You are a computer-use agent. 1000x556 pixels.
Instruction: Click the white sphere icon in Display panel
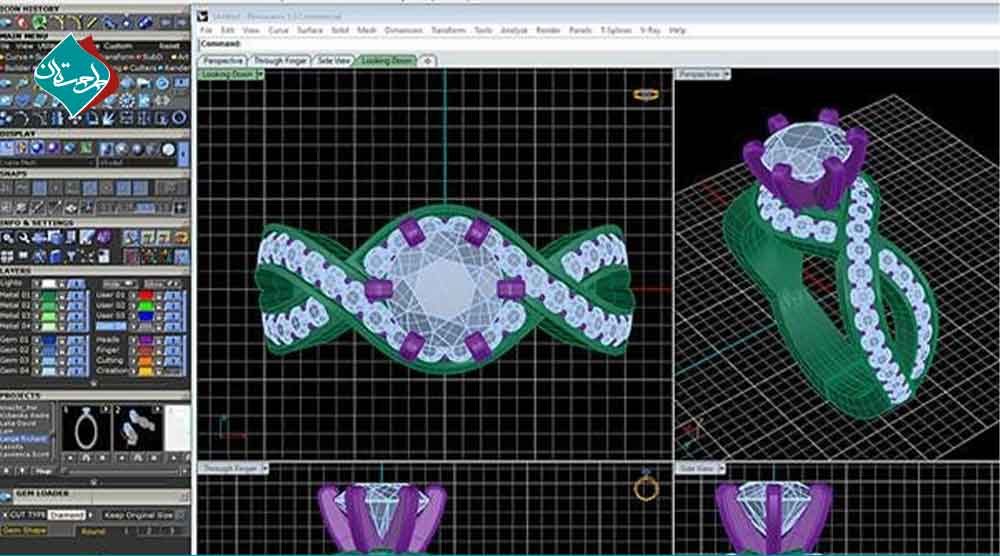[x=168, y=149]
